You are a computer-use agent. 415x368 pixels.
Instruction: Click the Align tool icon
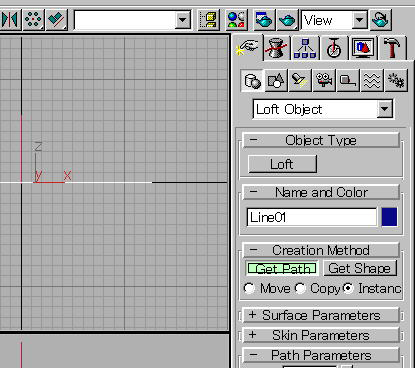[x=57, y=20]
